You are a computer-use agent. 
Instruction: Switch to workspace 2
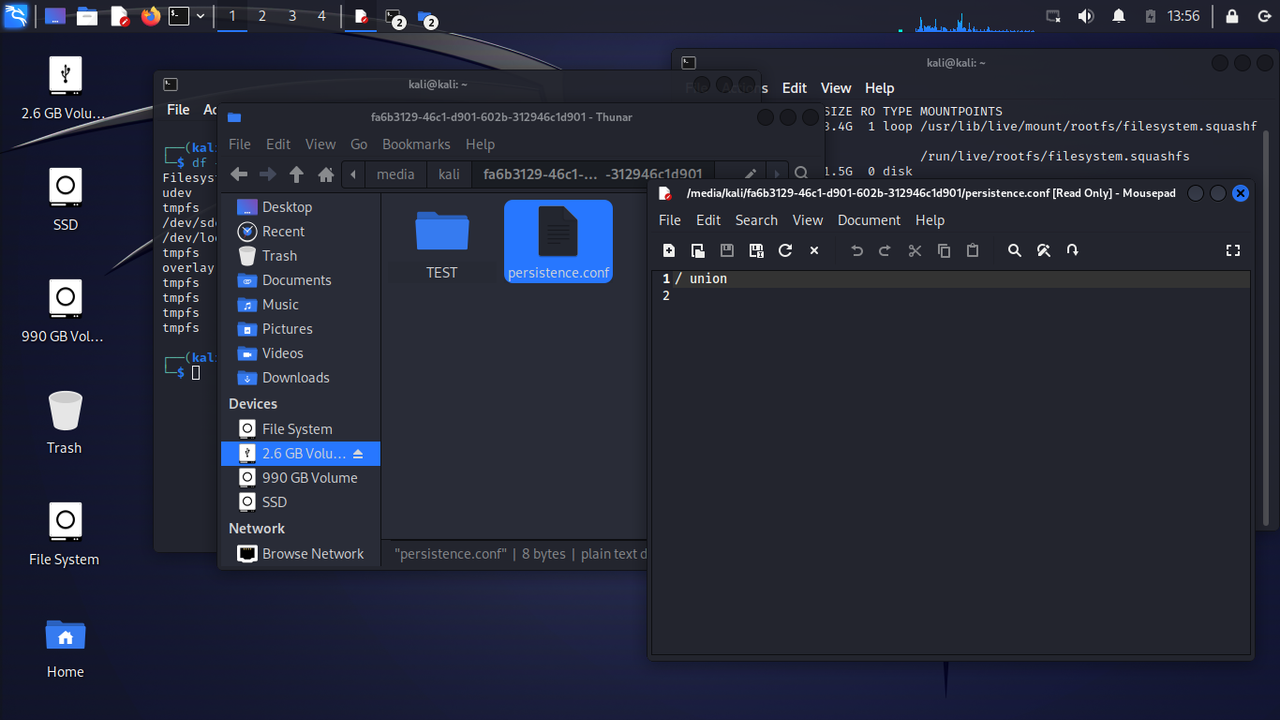click(262, 16)
